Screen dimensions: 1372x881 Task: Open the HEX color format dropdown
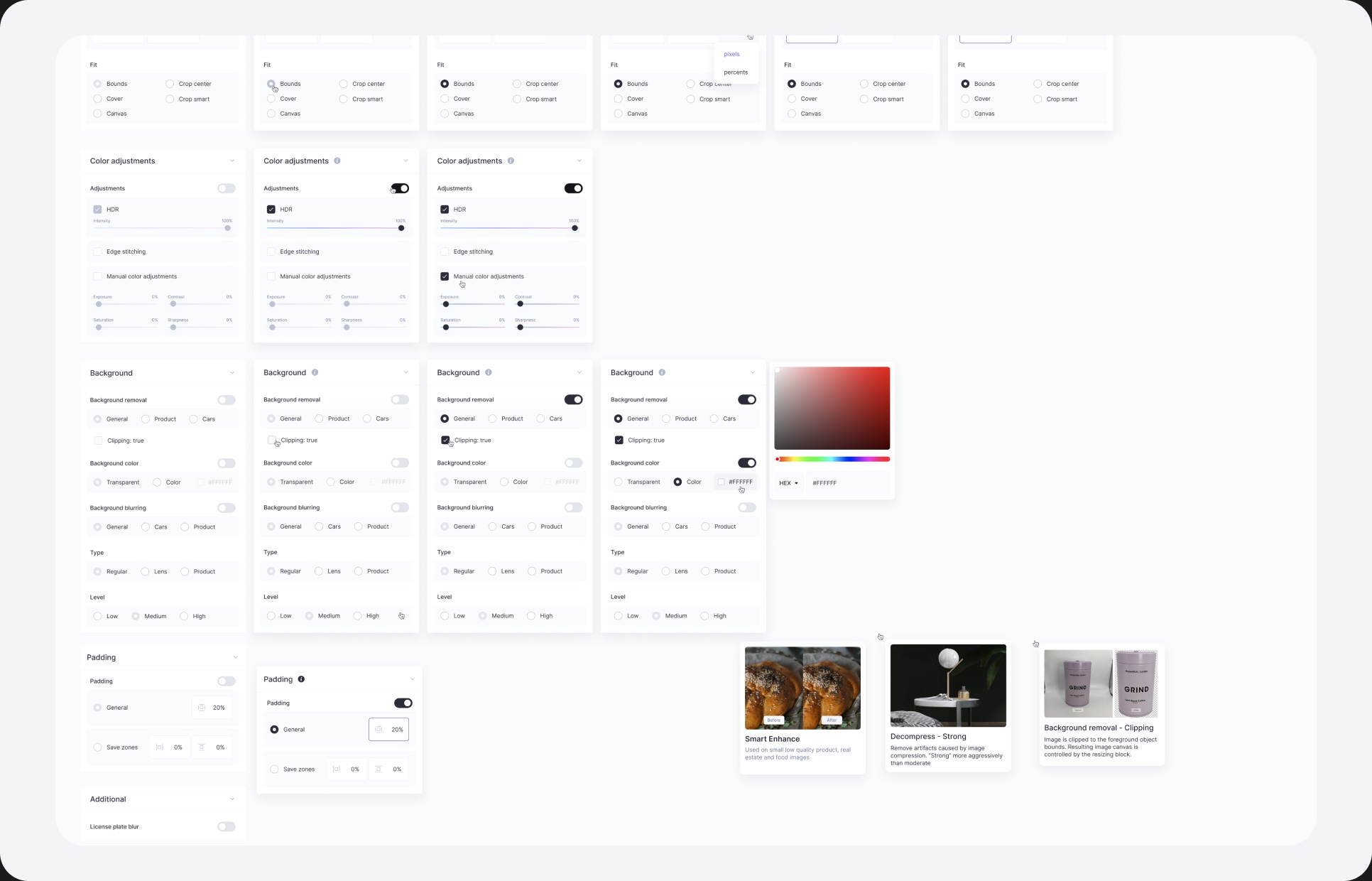(x=788, y=483)
